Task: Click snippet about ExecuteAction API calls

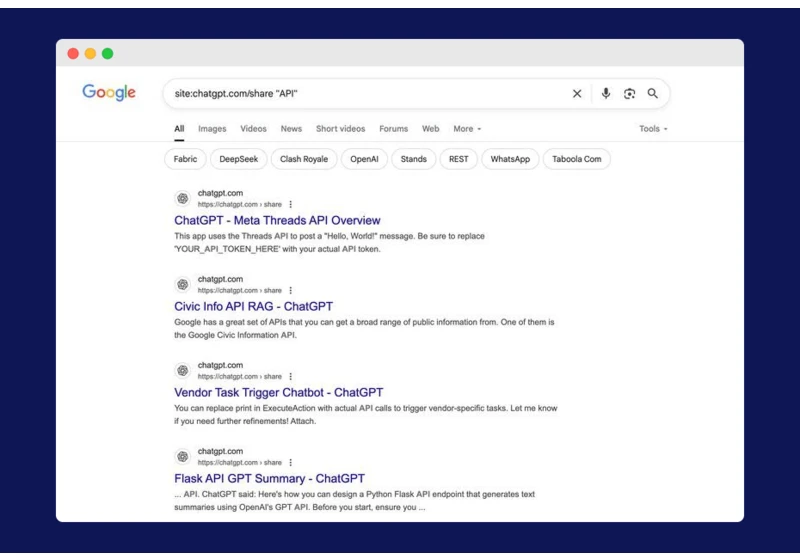Action: (366, 415)
